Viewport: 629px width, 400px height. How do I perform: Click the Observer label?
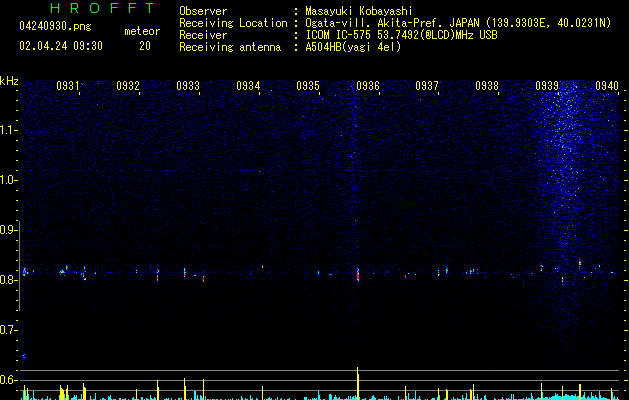click(x=203, y=11)
